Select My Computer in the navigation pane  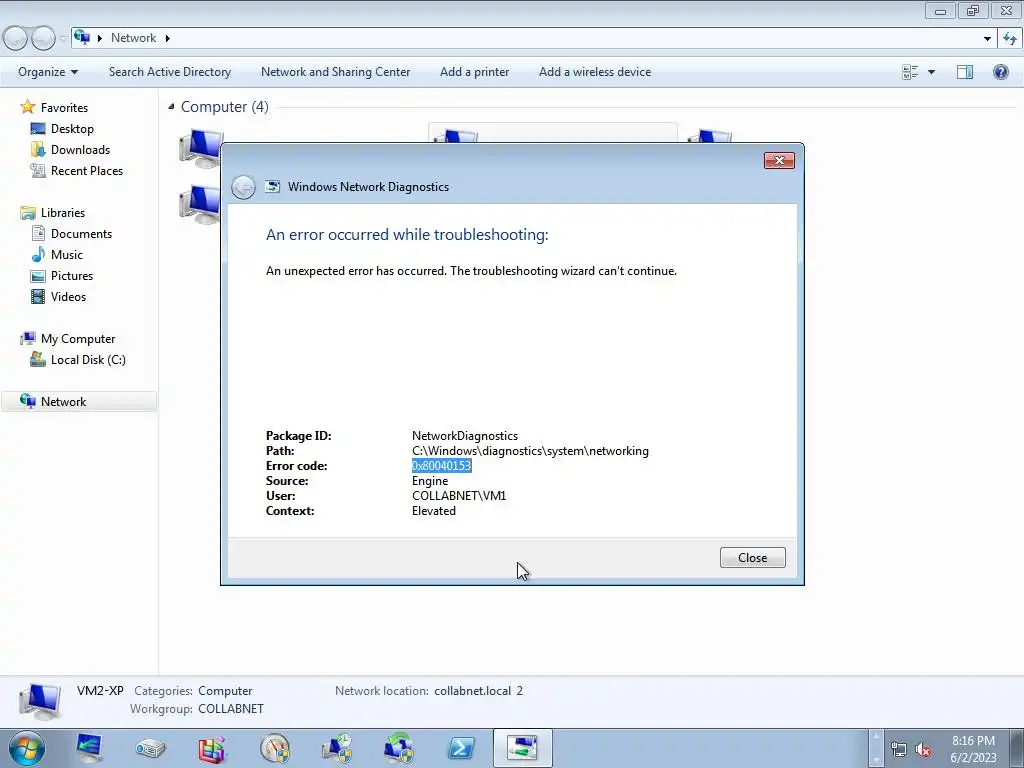[78, 339]
